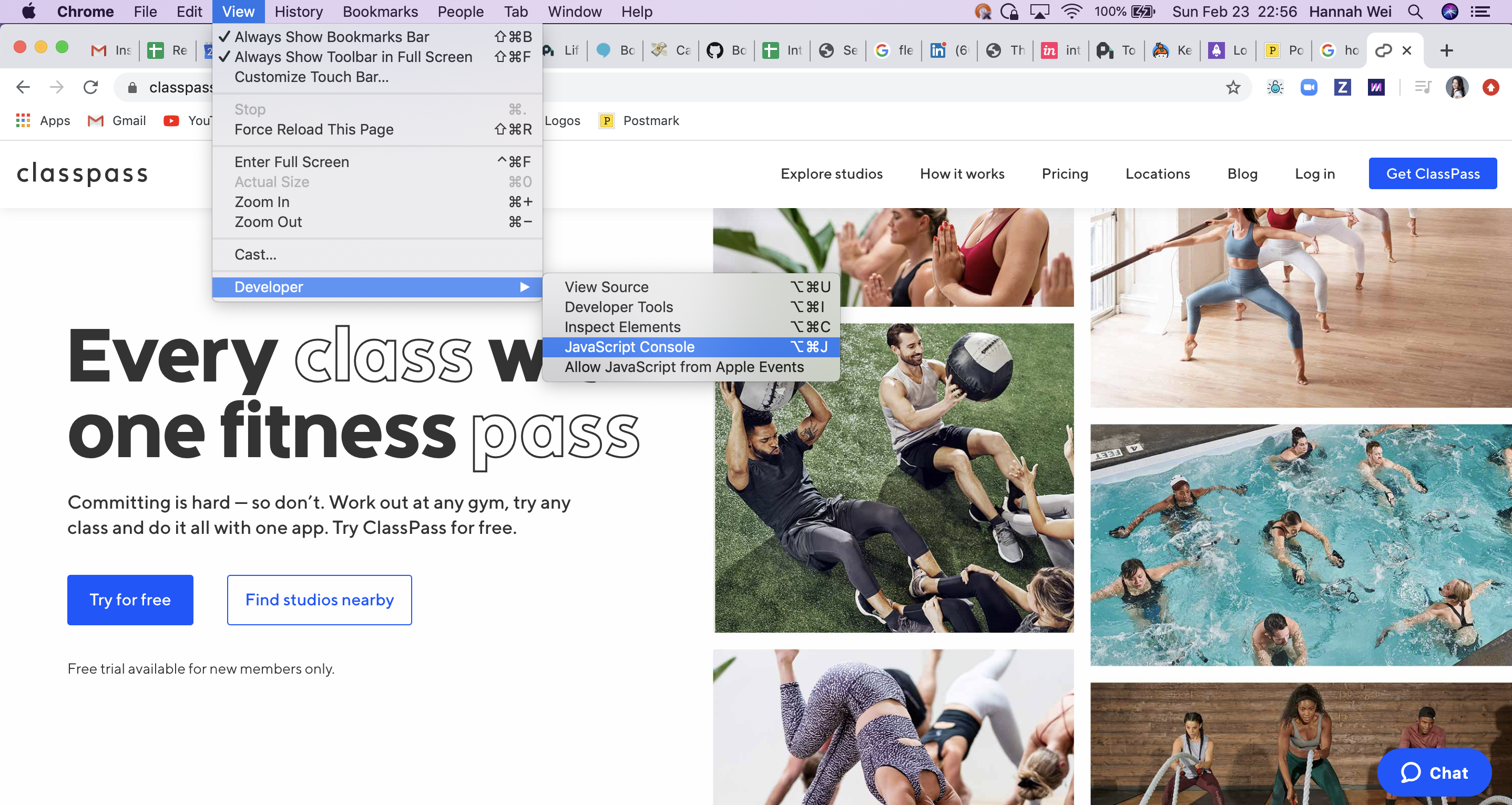Click the red update arrow icon
1512x805 pixels.
point(1490,87)
